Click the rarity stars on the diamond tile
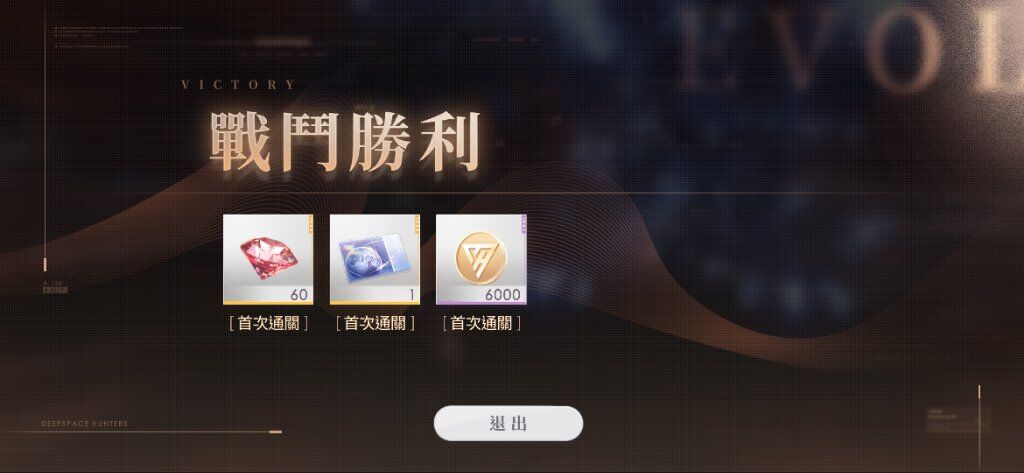Screen dimensions: 1024x473 click(x=310, y=225)
